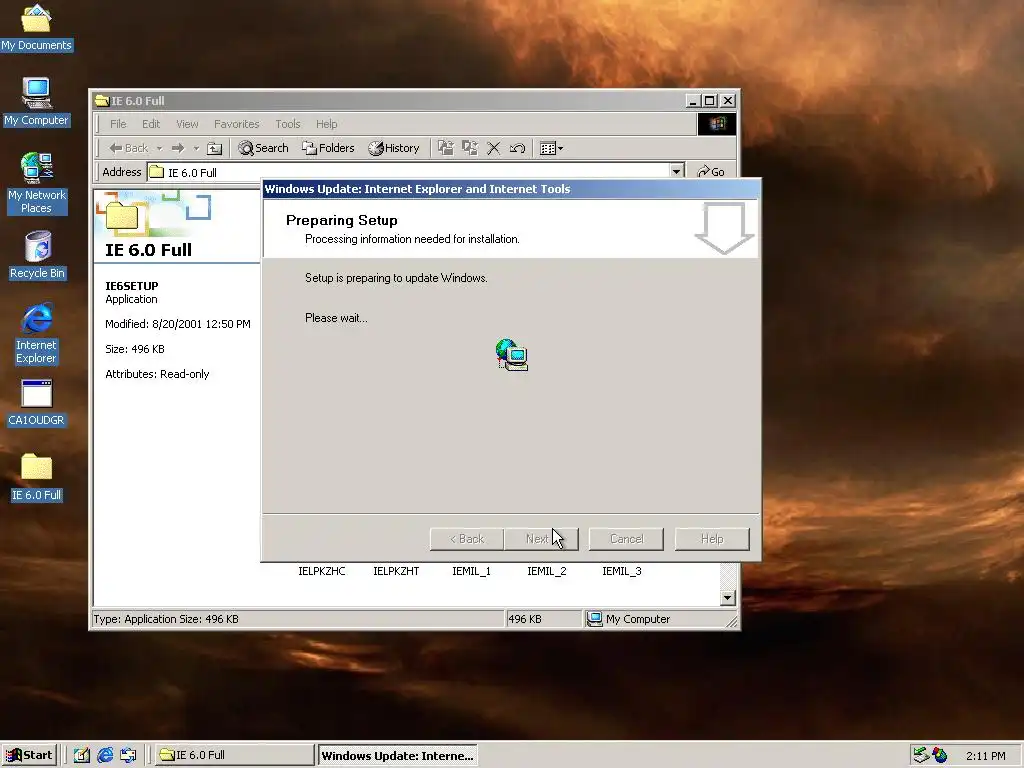
Task: Open the Tools menu
Action: (287, 124)
